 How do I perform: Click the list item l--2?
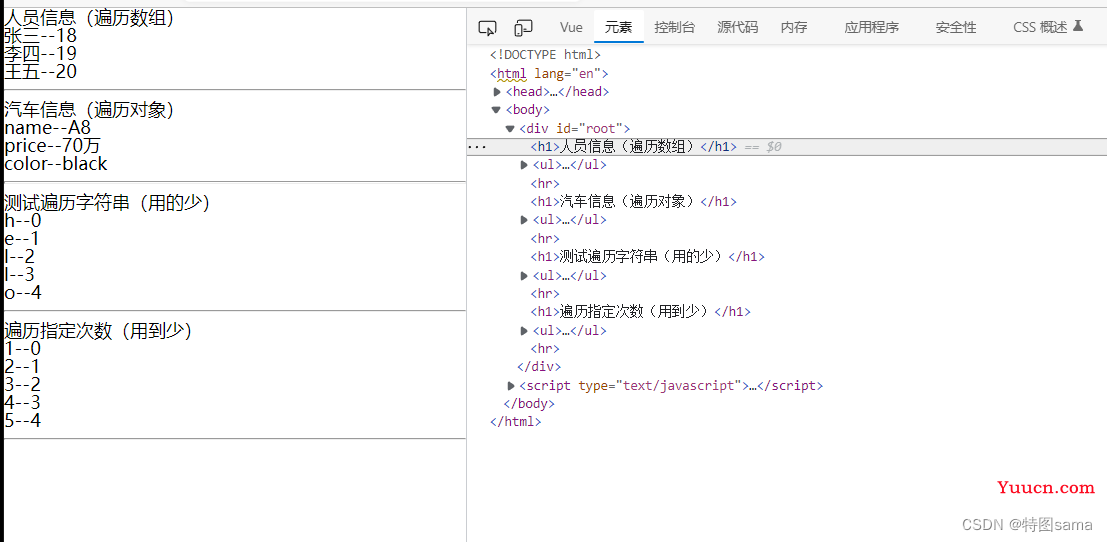point(20,256)
